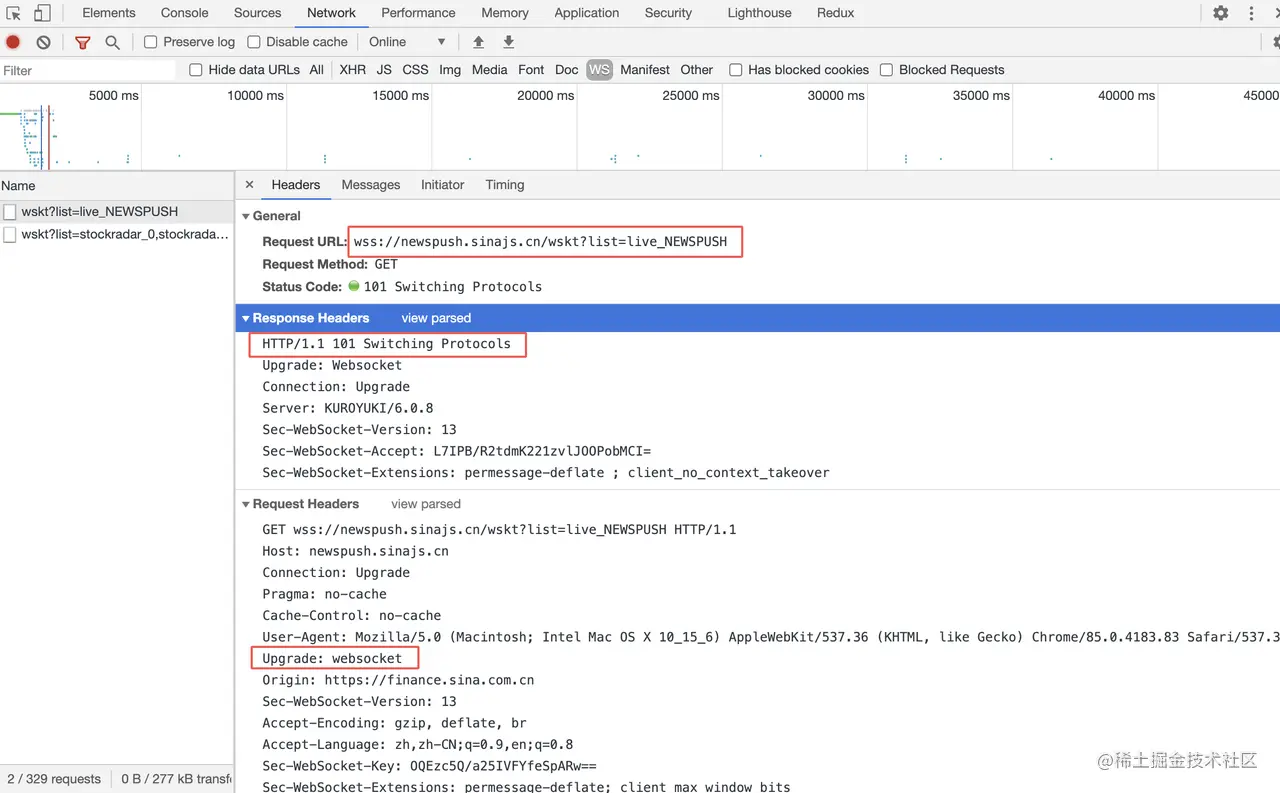Image resolution: width=1280 pixels, height=793 pixels.
Task: Open the Lighthouse tab
Action: tap(759, 13)
